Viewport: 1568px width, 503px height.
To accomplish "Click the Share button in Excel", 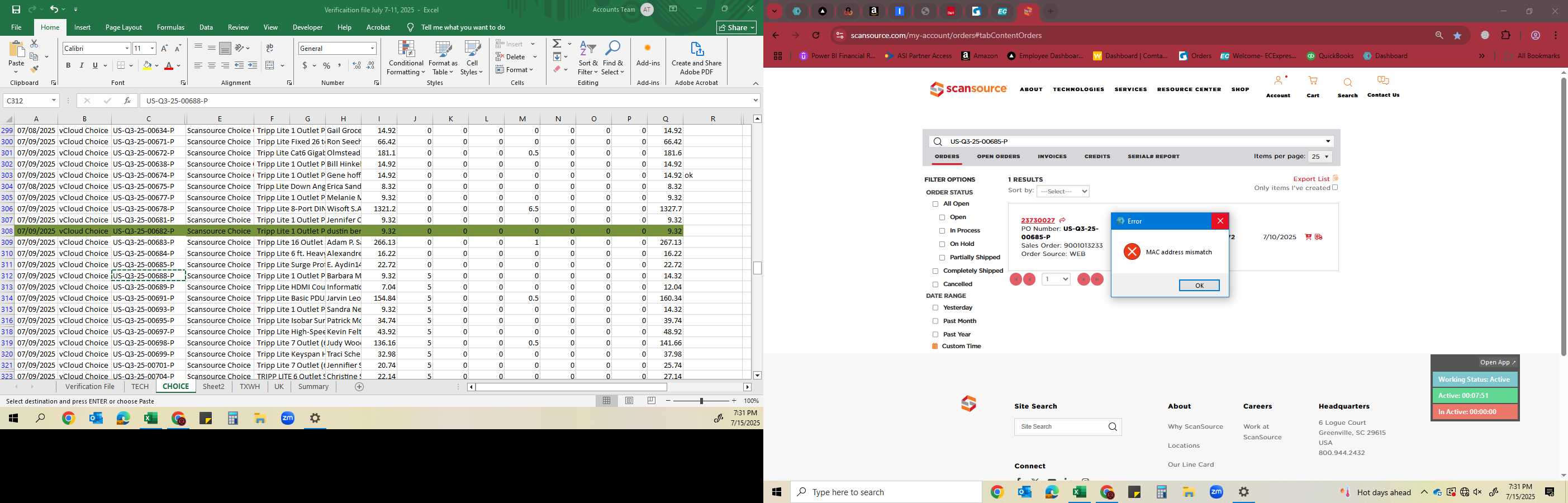I will (x=736, y=27).
